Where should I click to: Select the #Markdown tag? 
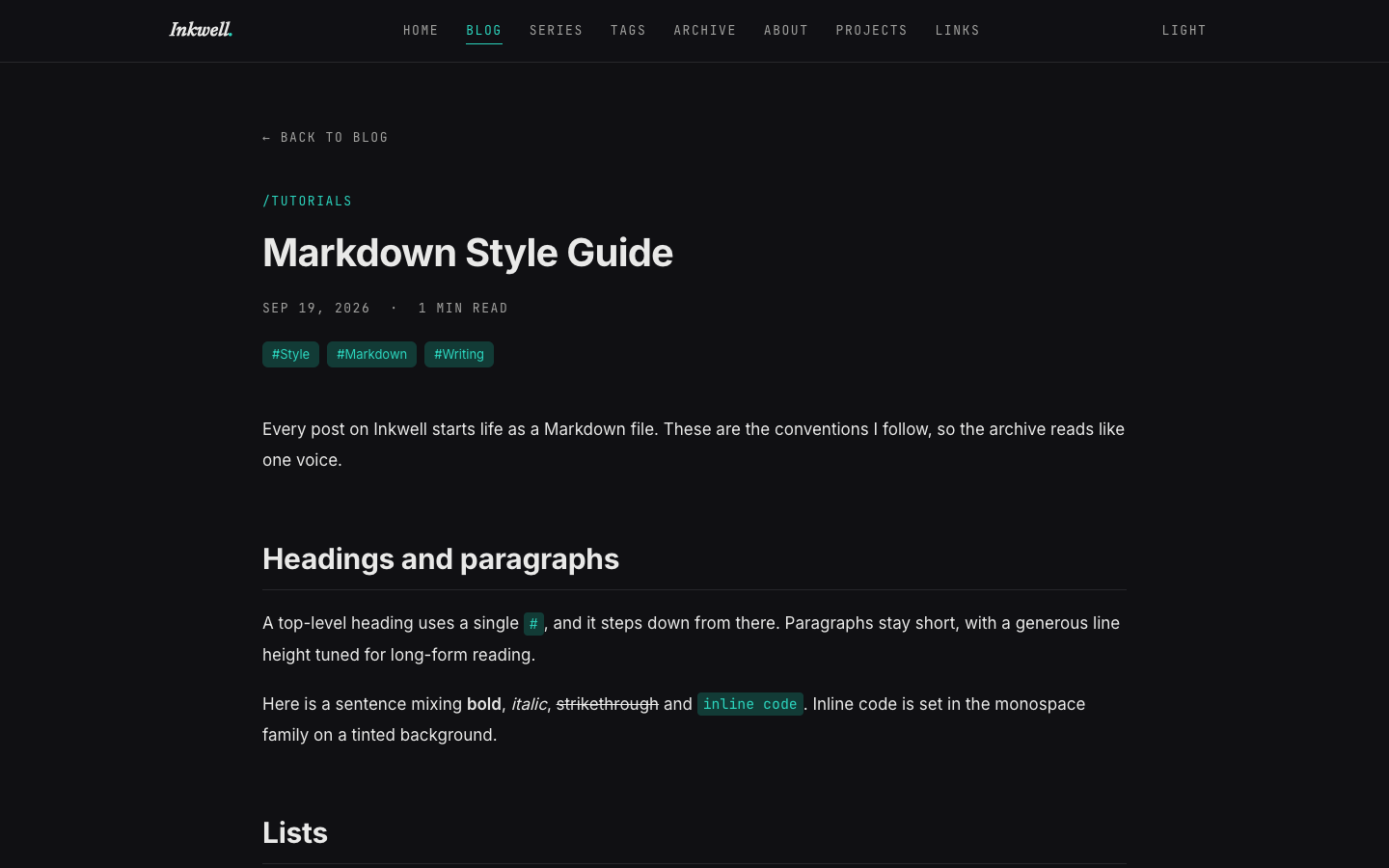pyautogui.click(x=371, y=354)
